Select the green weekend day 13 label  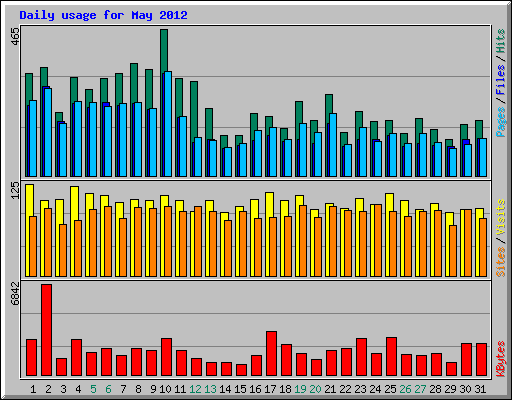pyautogui.click(x=210, y=389)
